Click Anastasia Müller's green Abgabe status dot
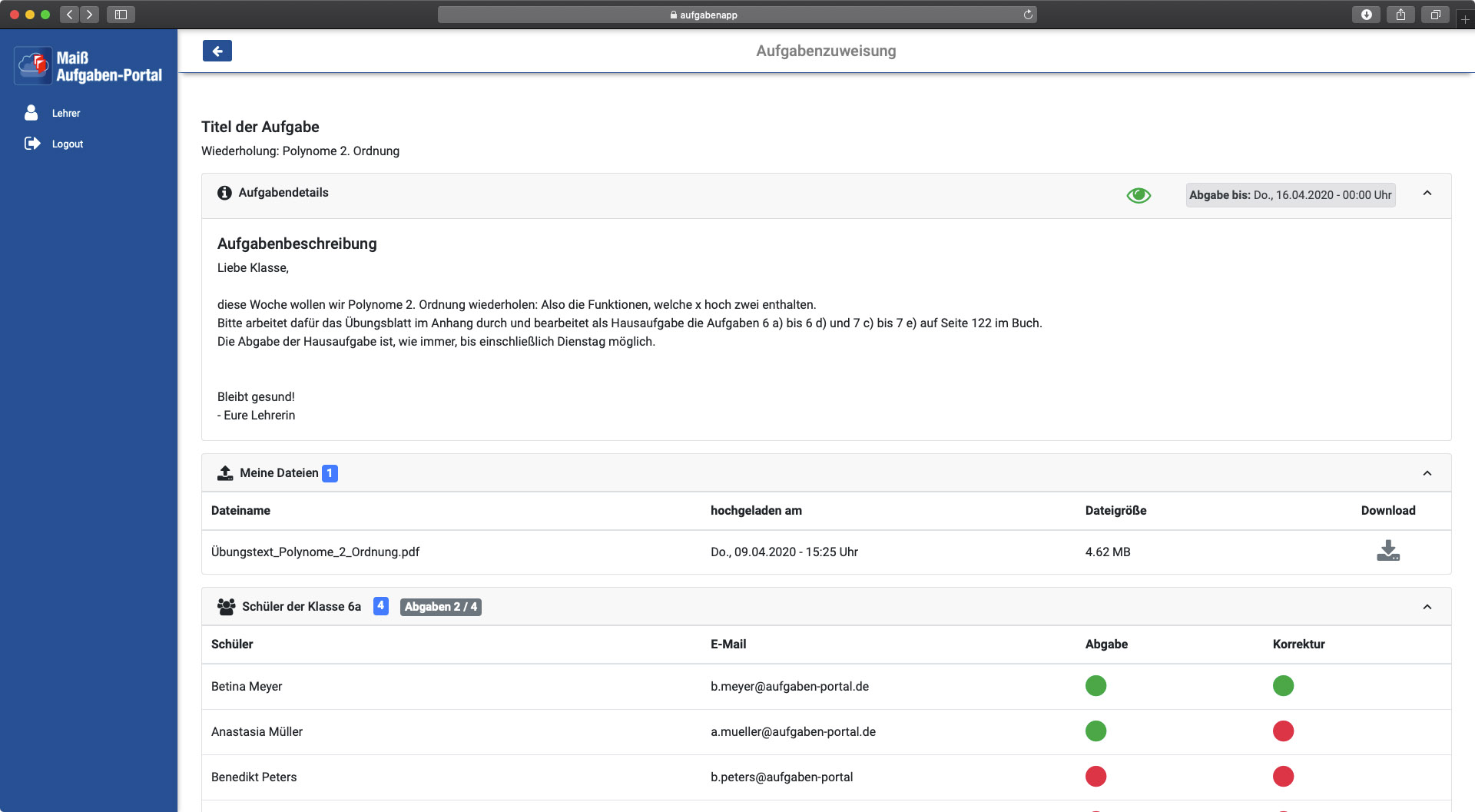This screenshot has height=812, width=1475. [1095, 731]
